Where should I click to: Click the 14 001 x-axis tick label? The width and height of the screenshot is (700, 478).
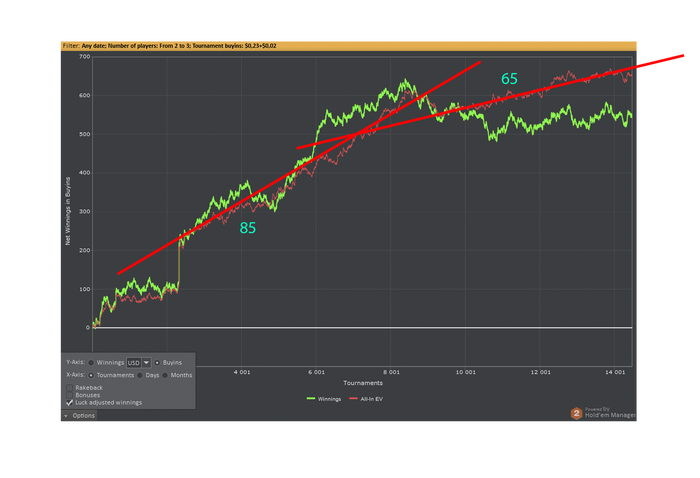615,372
